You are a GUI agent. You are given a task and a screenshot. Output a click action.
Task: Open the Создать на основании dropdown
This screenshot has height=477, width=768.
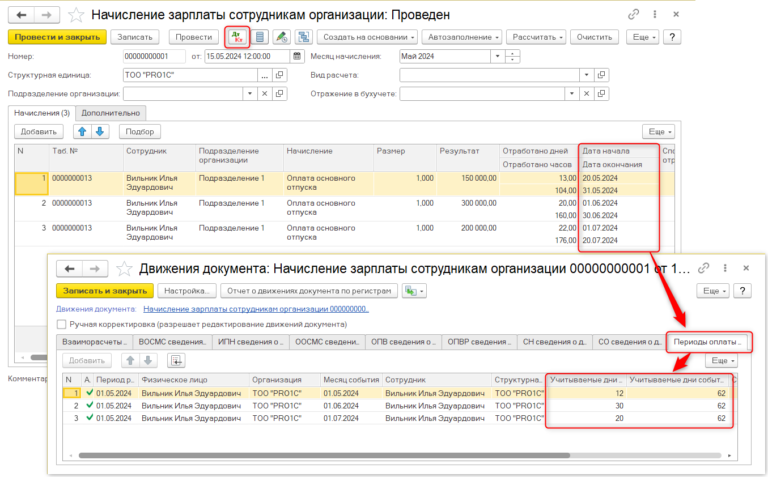tap(368, 37)
